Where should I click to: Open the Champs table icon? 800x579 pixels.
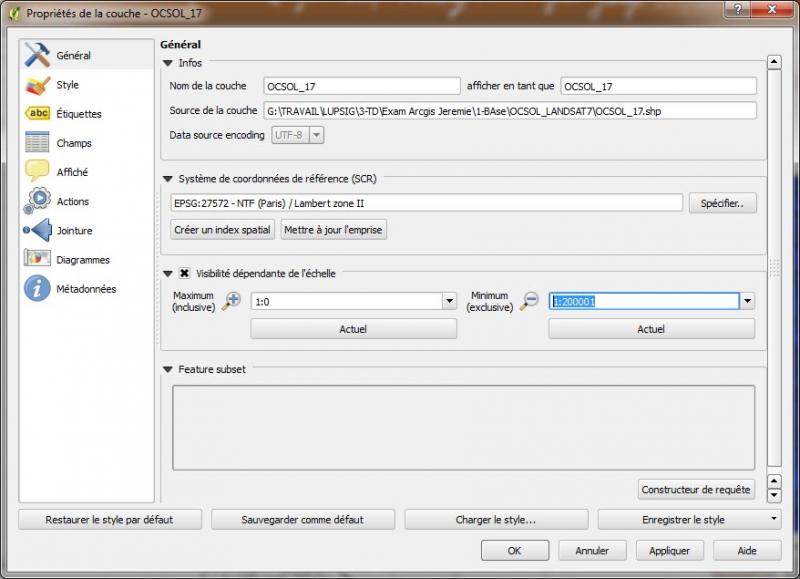pos(38,143)
